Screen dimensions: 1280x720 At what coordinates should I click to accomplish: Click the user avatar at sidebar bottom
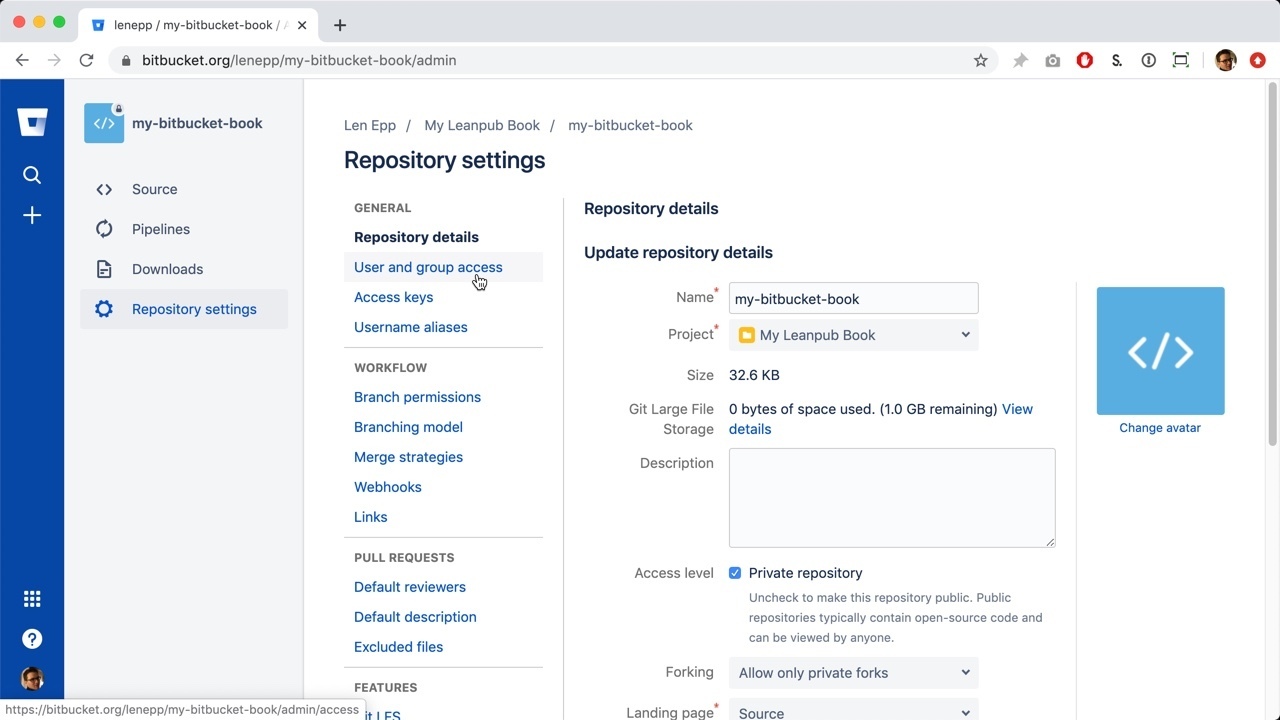32,679
